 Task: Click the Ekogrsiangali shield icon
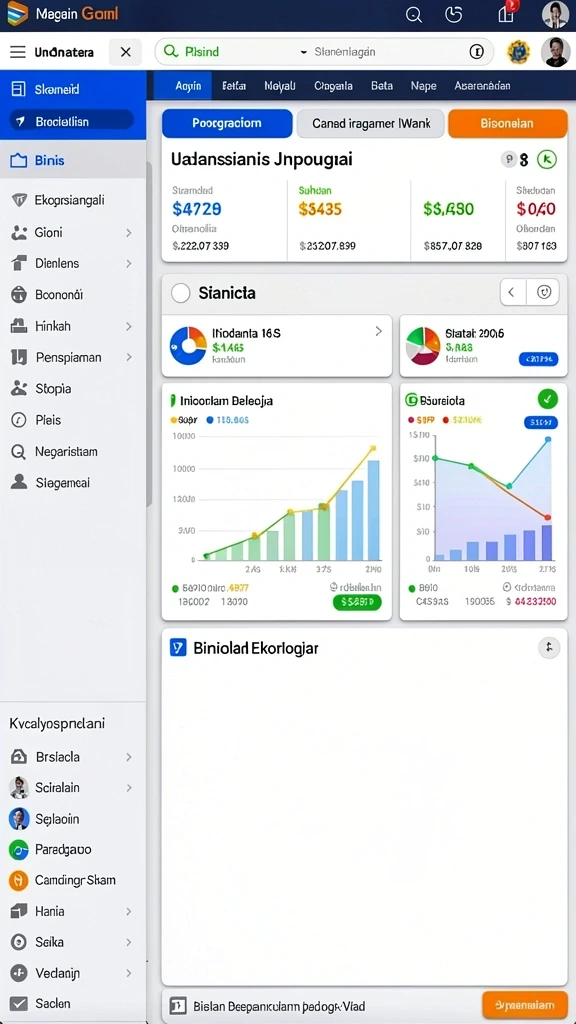pos(19,200)
